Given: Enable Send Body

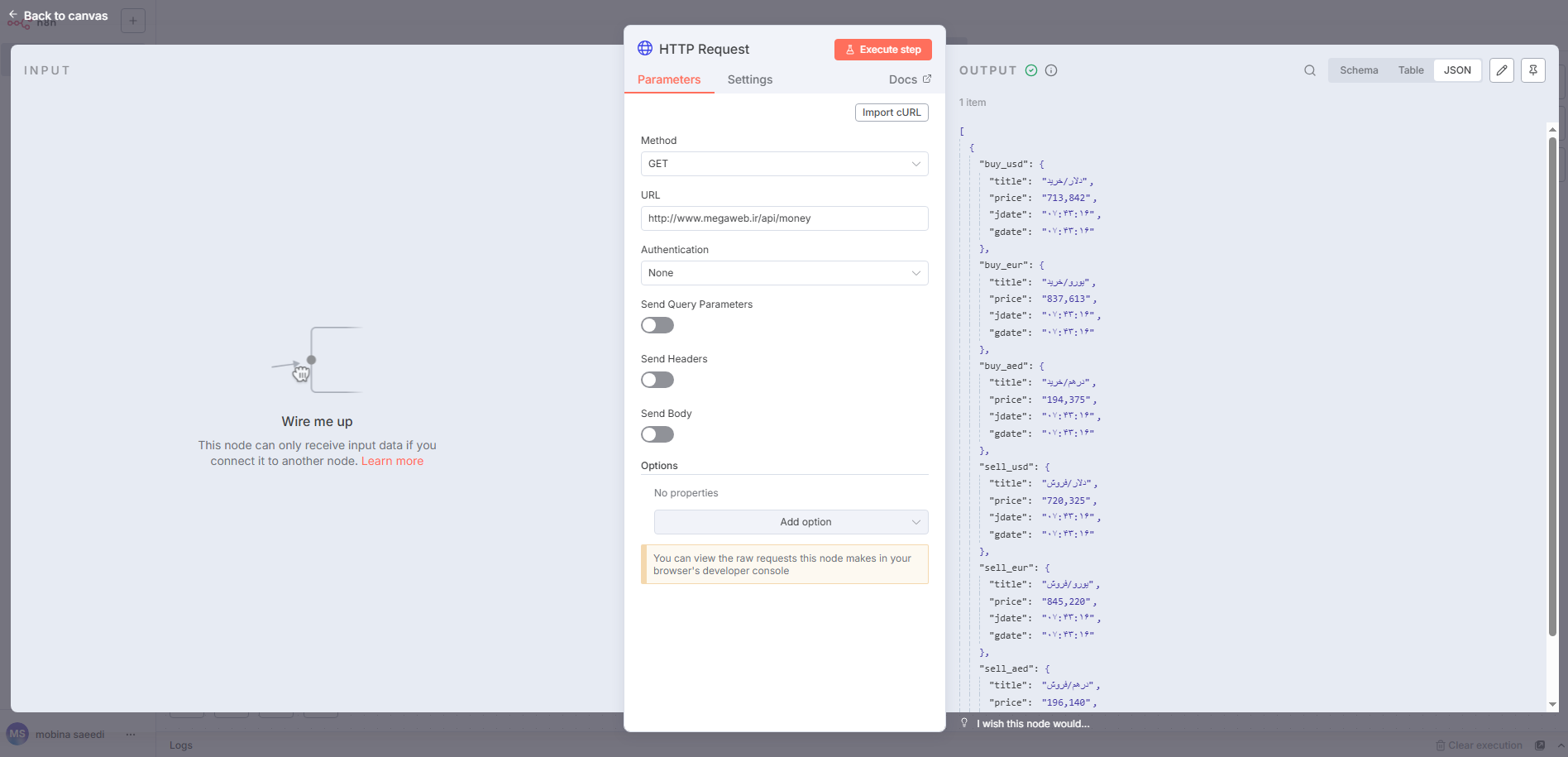Looking at the screenshot, I should point(657,434).
